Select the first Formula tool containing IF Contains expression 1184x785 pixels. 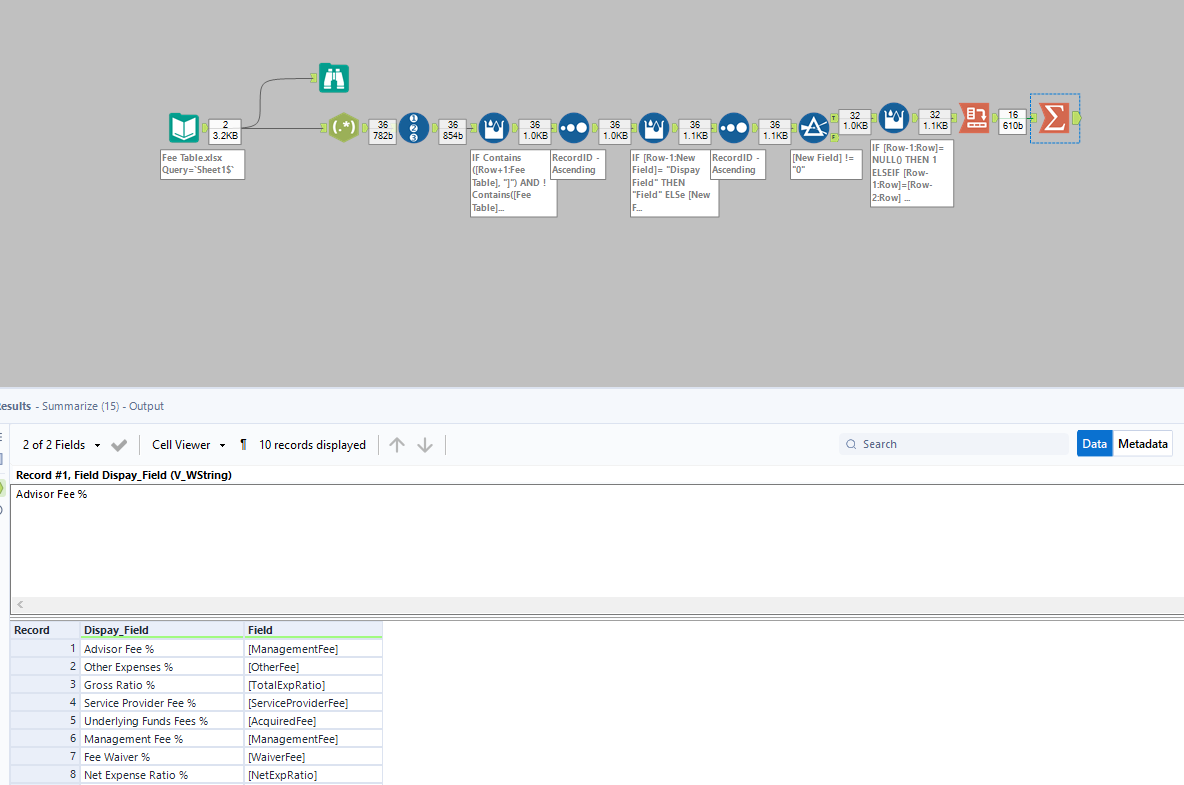(x=493, y=128)
